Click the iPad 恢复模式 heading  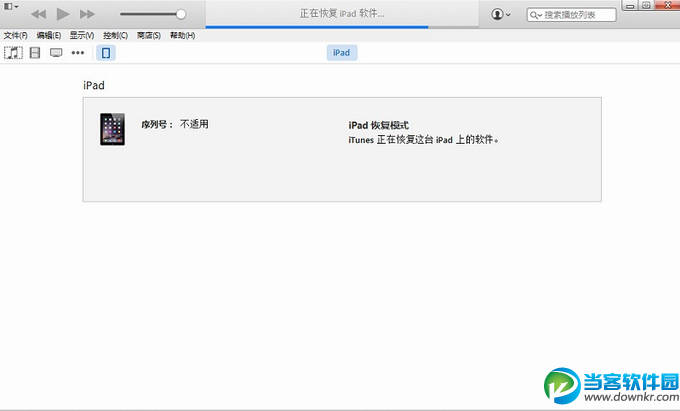pos(379,125)
